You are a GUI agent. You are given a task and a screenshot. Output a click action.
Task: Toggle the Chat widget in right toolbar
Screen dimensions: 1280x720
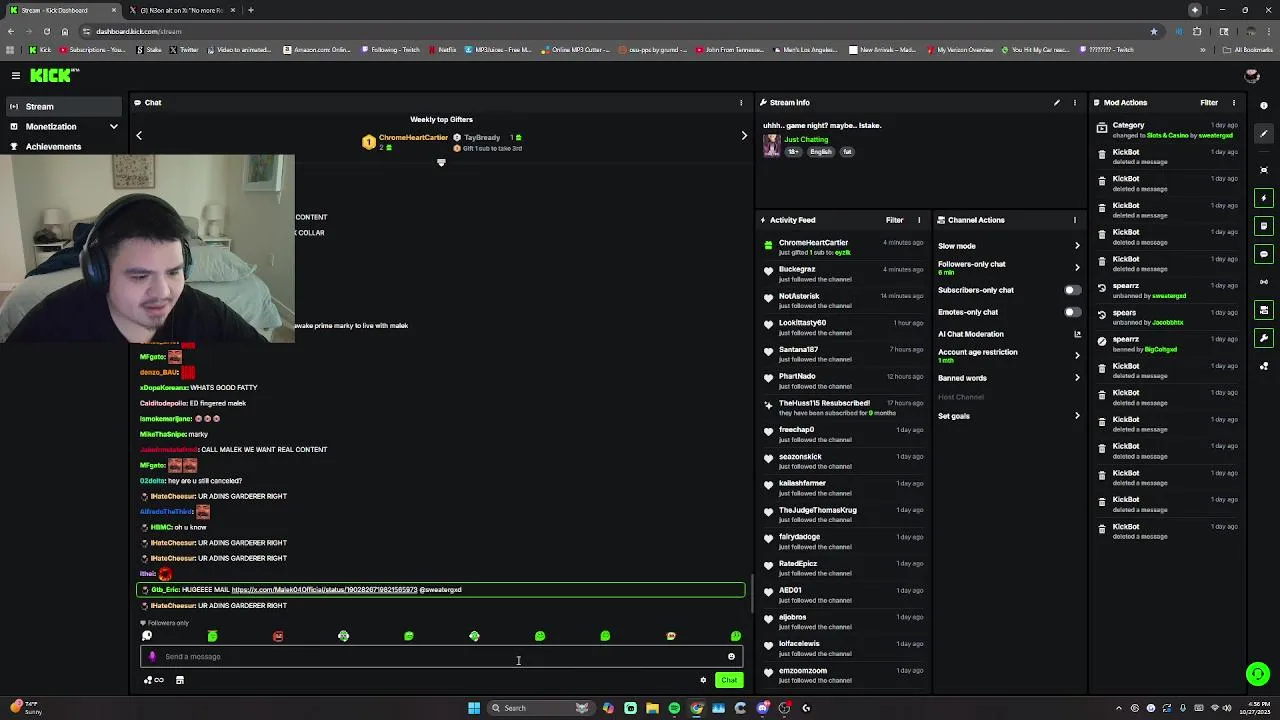[1264, 254]
